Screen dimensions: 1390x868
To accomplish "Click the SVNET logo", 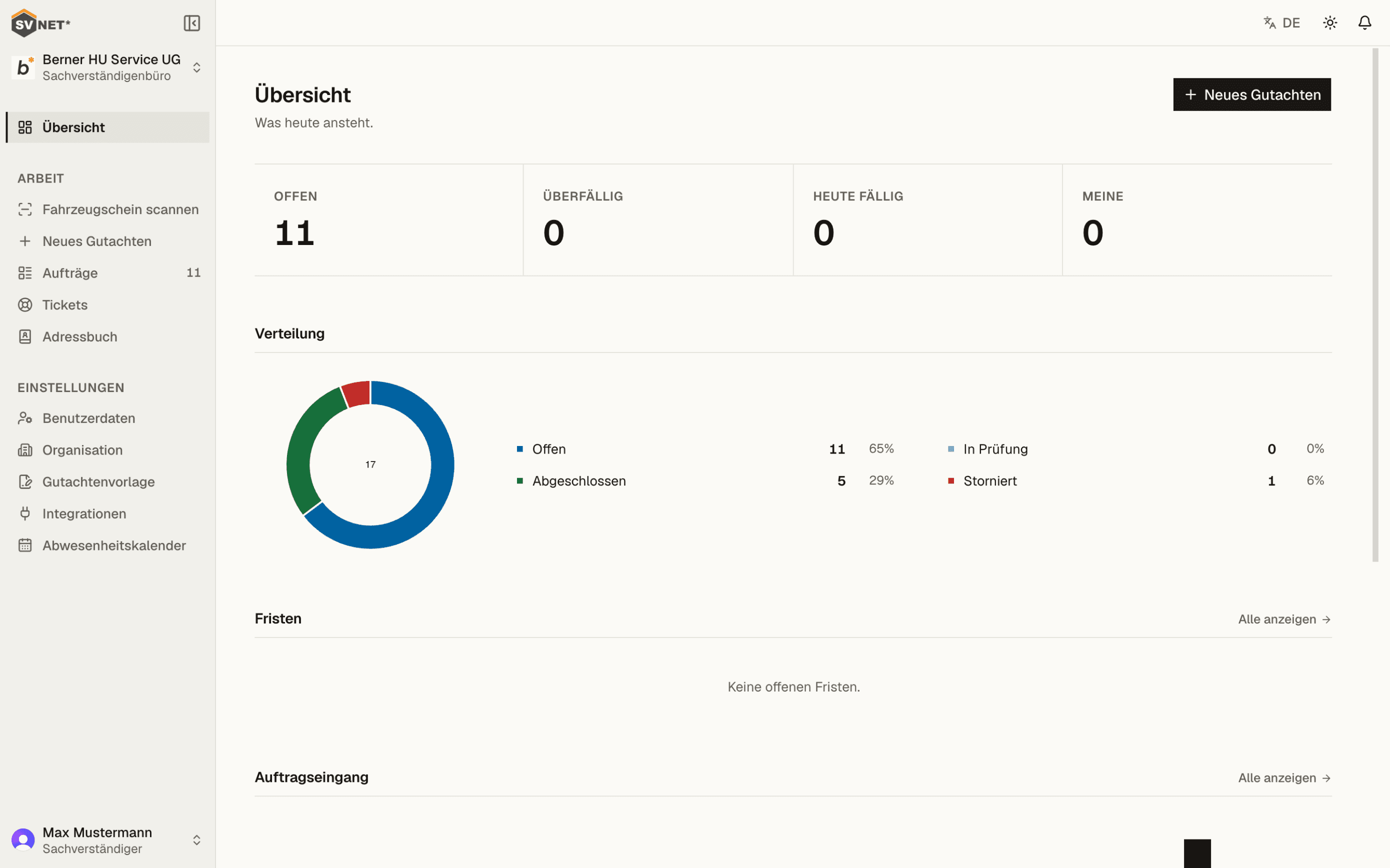I will click(x=40, y=23).
